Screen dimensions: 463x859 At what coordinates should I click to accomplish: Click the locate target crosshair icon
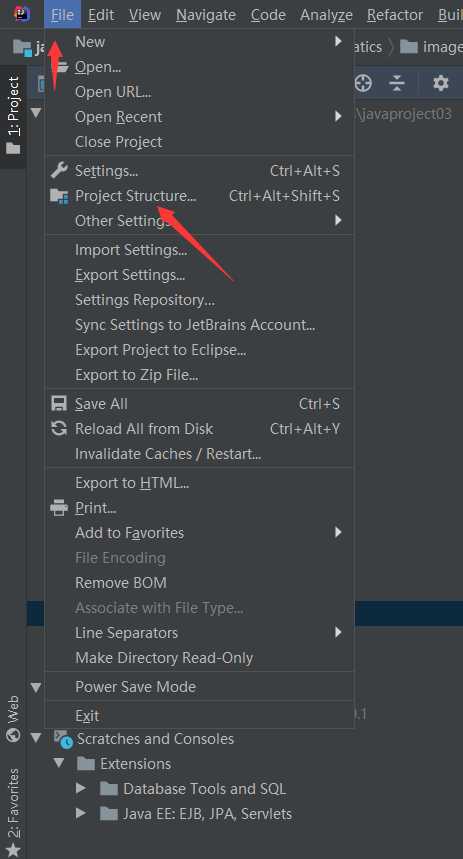363,83
